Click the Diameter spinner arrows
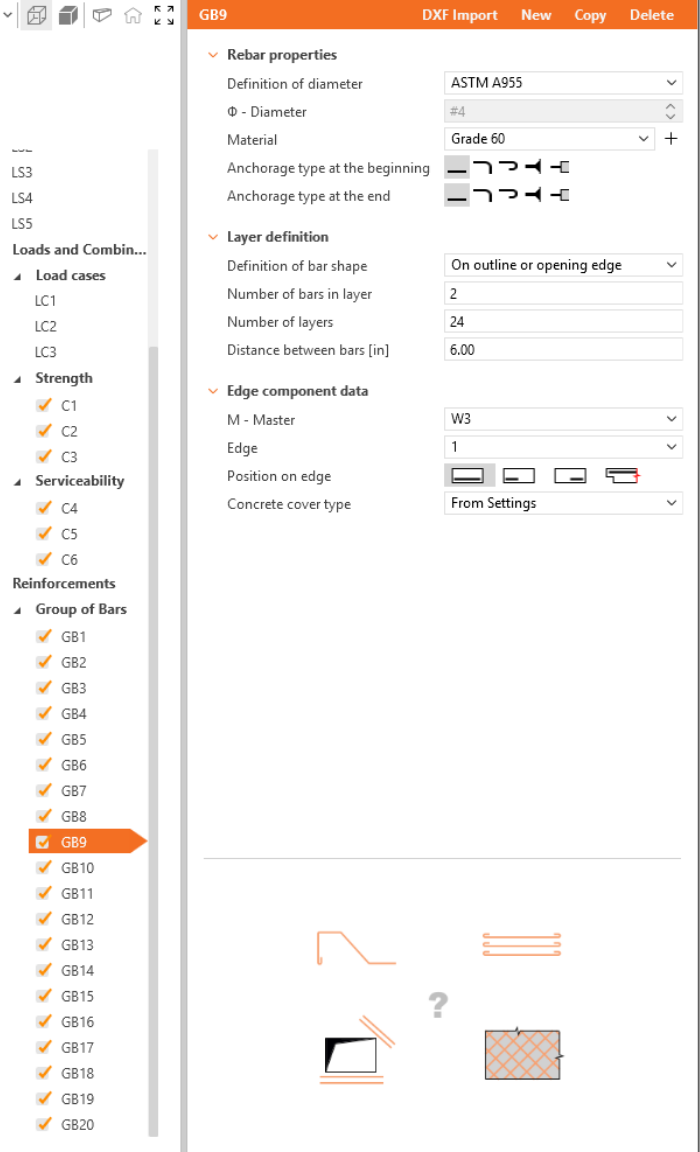Image resolution: width=700 pixels, height=1152 pixels. pos(671,112)
